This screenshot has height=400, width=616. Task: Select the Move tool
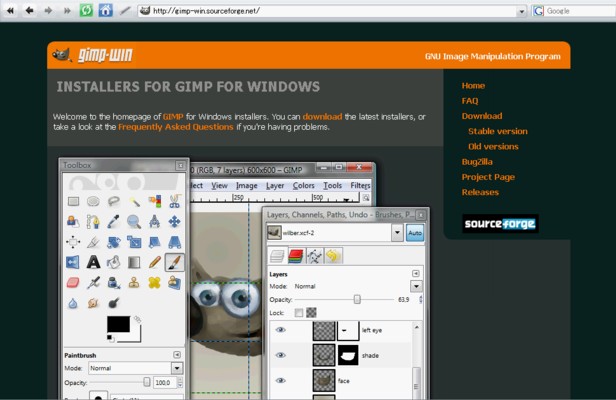(174, 222)
